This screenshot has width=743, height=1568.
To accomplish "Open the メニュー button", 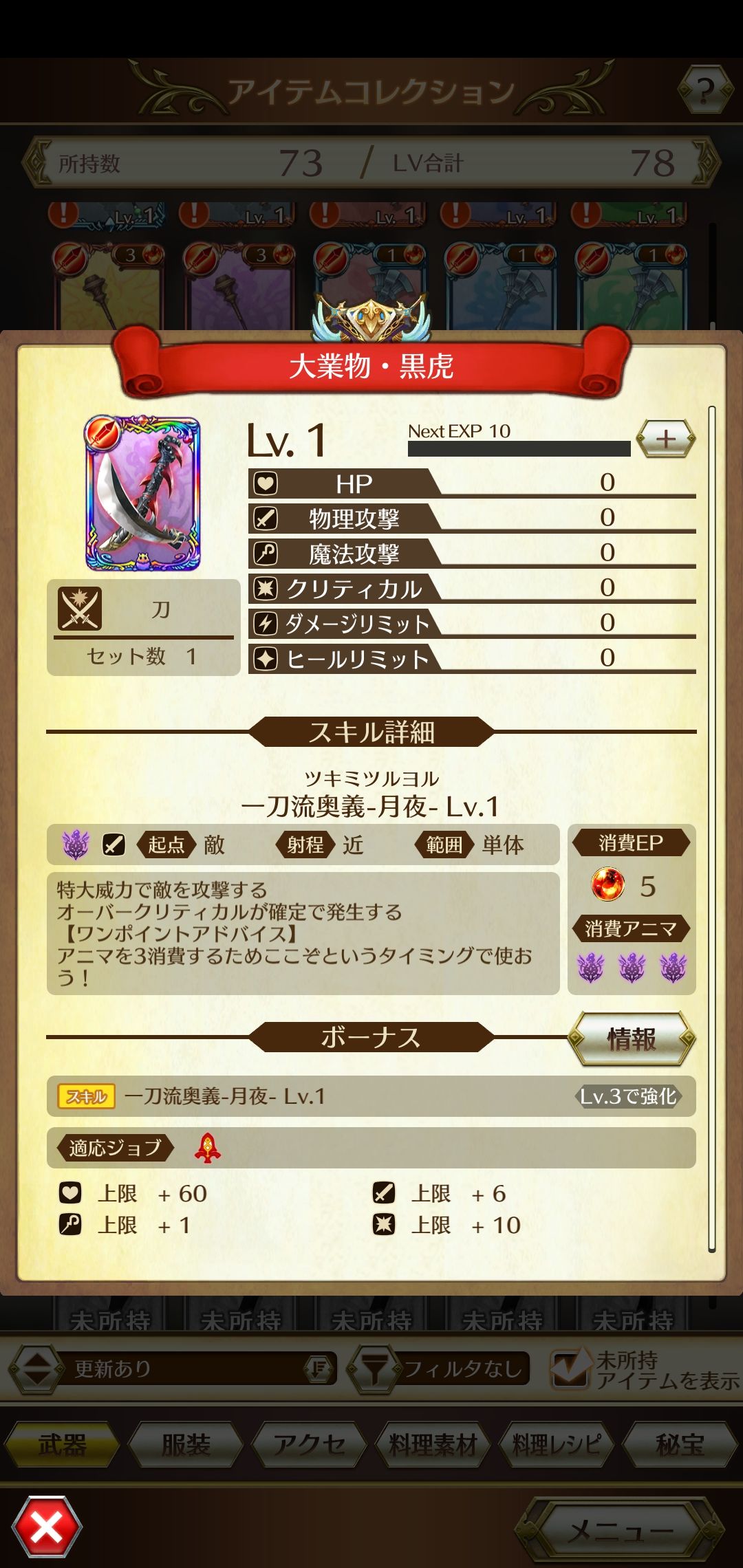I will coord(621,1529).
